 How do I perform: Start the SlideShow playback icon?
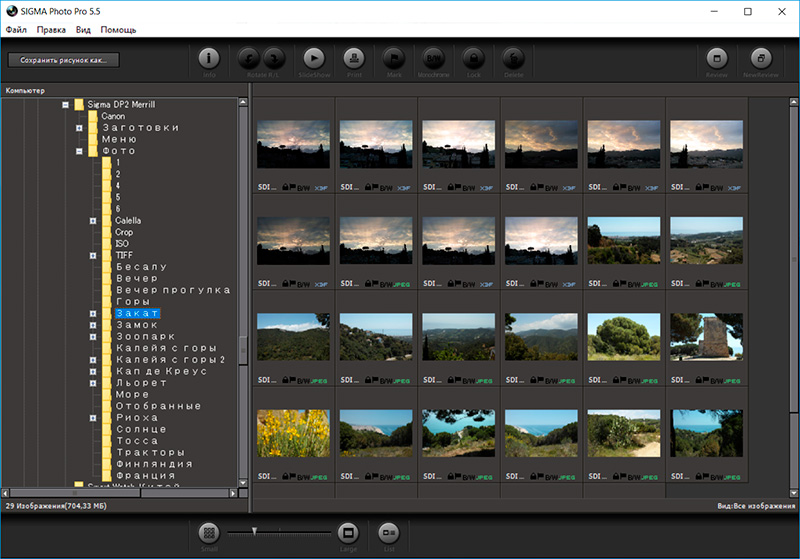coord(313,58)
